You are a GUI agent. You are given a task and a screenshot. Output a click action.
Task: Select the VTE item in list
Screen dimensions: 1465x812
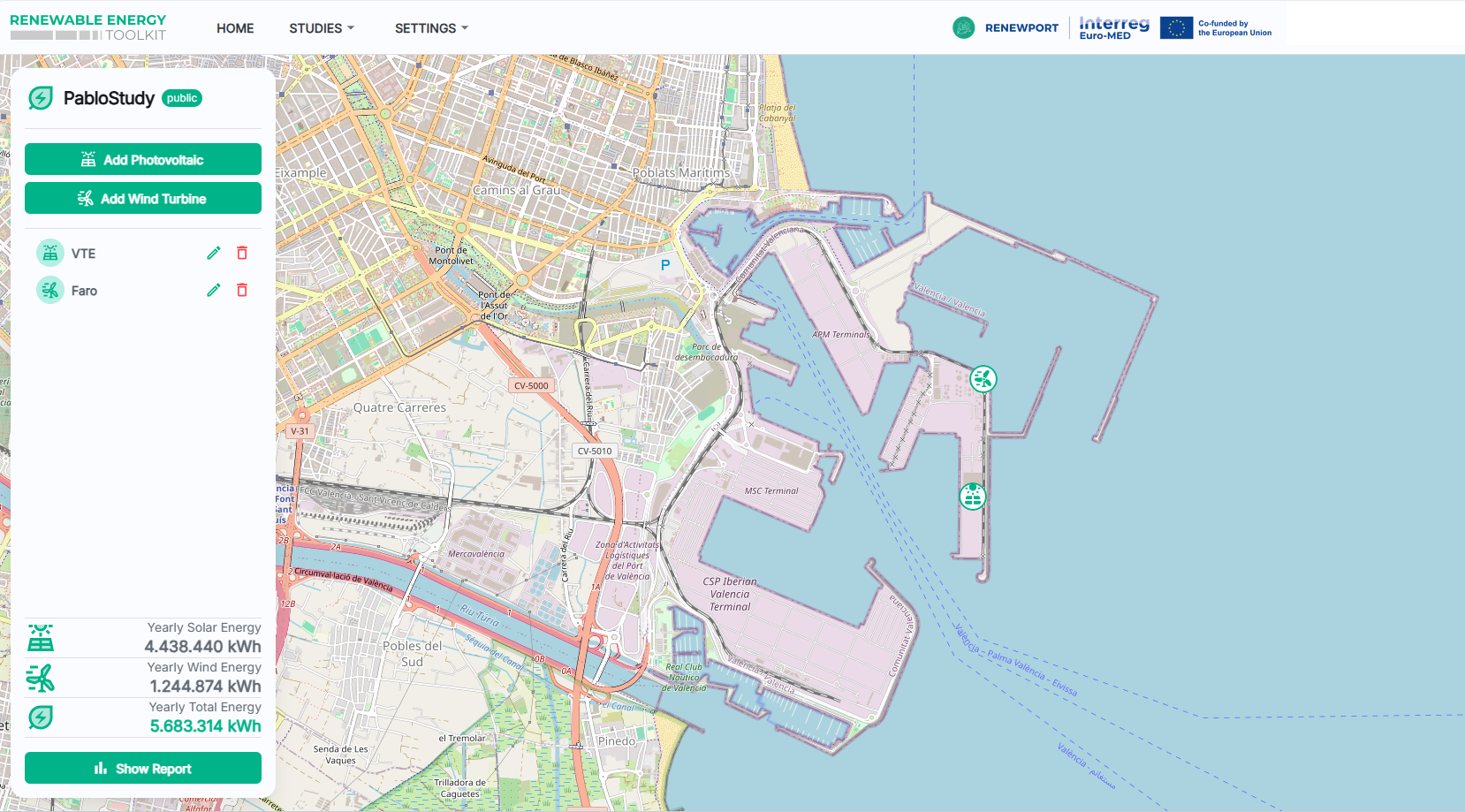(84, 254)
